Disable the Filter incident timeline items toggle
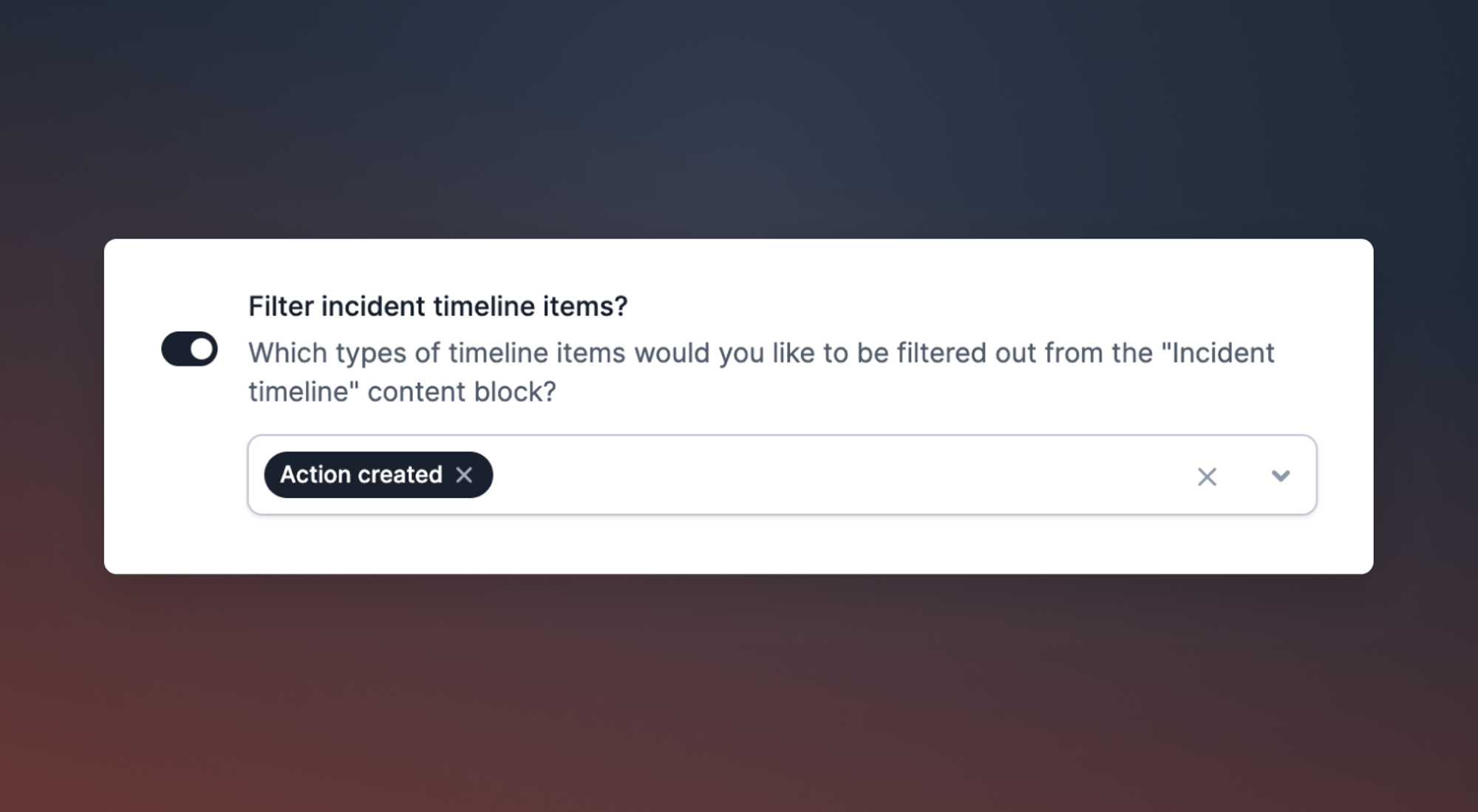The image size is (1478, 812). click(189, 349)
